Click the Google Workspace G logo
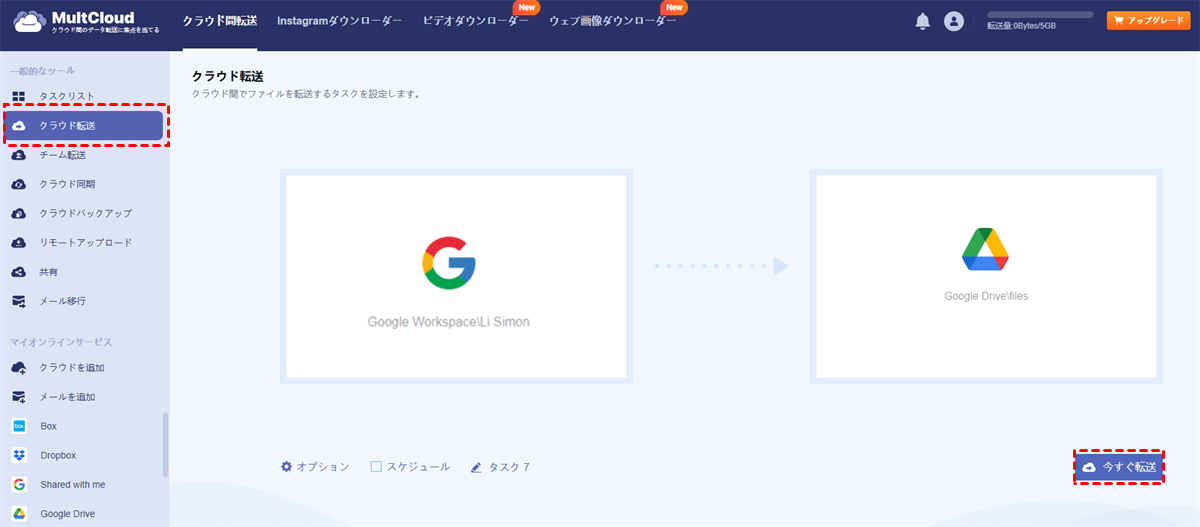Screen dimensions: 1200x527 pyautogui.click(x=448, y=264)
